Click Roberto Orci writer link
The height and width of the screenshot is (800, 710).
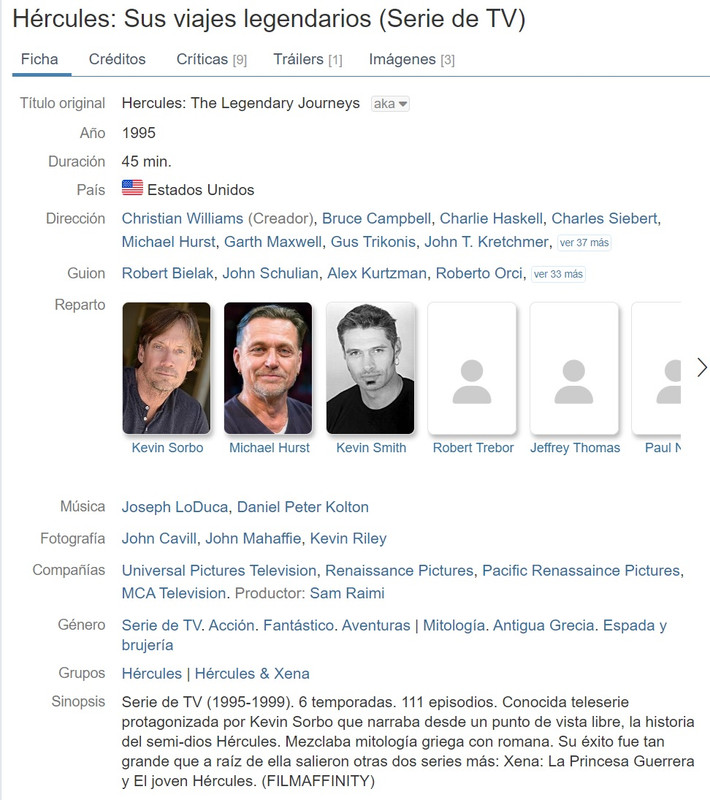(x=479, y=273)
